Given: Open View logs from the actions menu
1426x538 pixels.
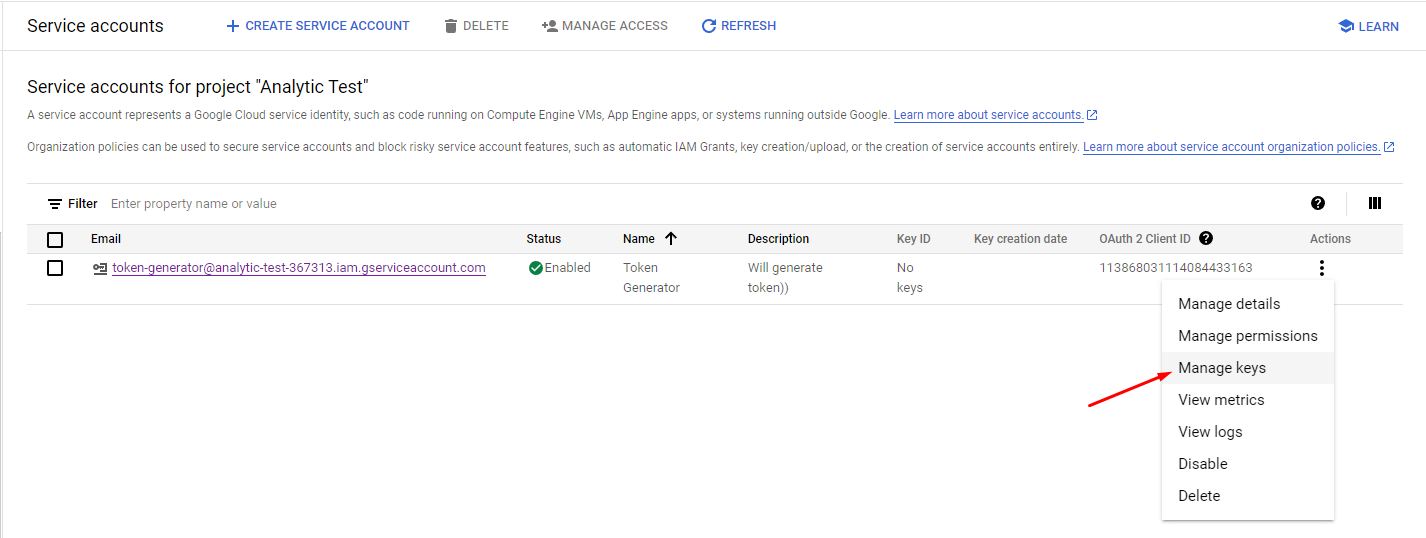Looking at the screenshot, I should 1248,432.
